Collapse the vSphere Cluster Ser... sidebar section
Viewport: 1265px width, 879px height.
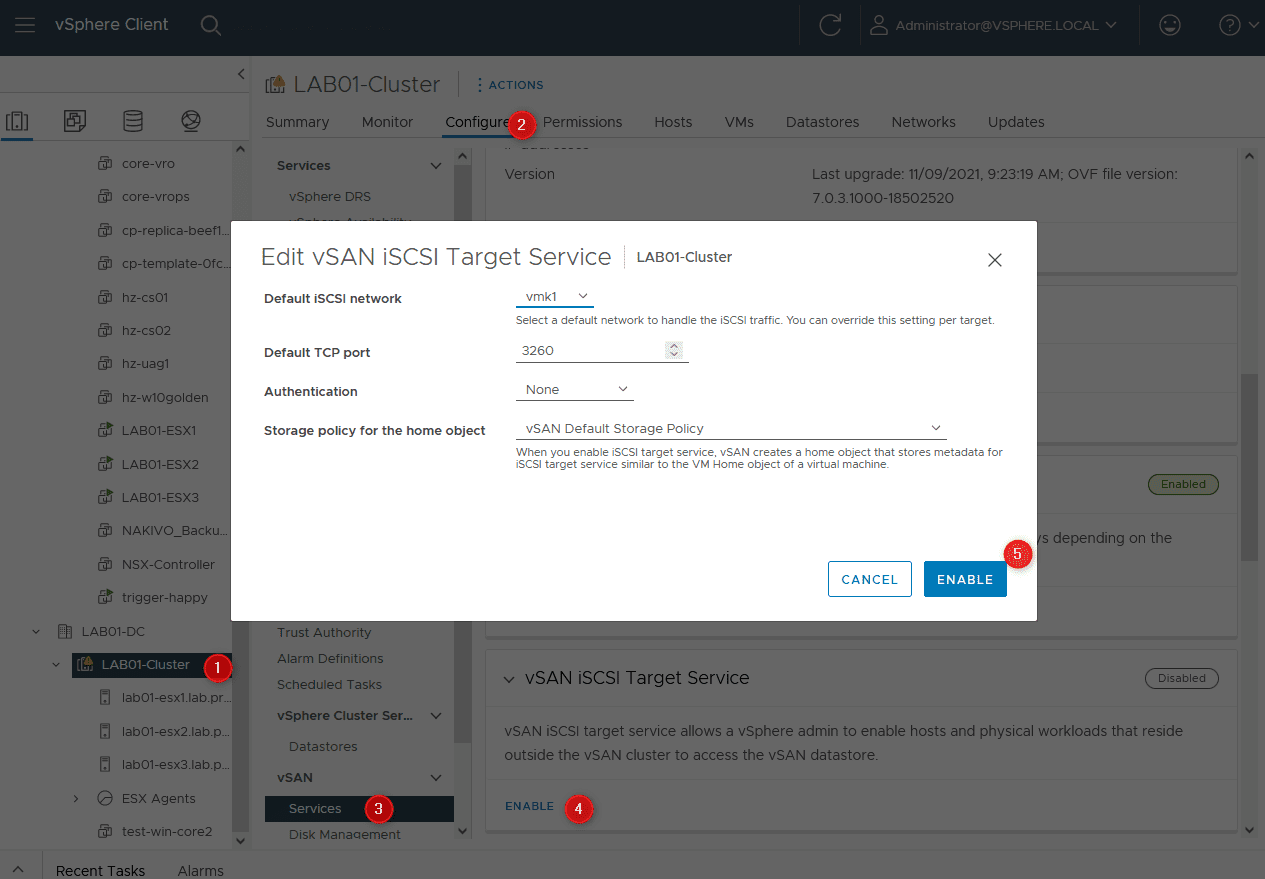coord(436,715)
